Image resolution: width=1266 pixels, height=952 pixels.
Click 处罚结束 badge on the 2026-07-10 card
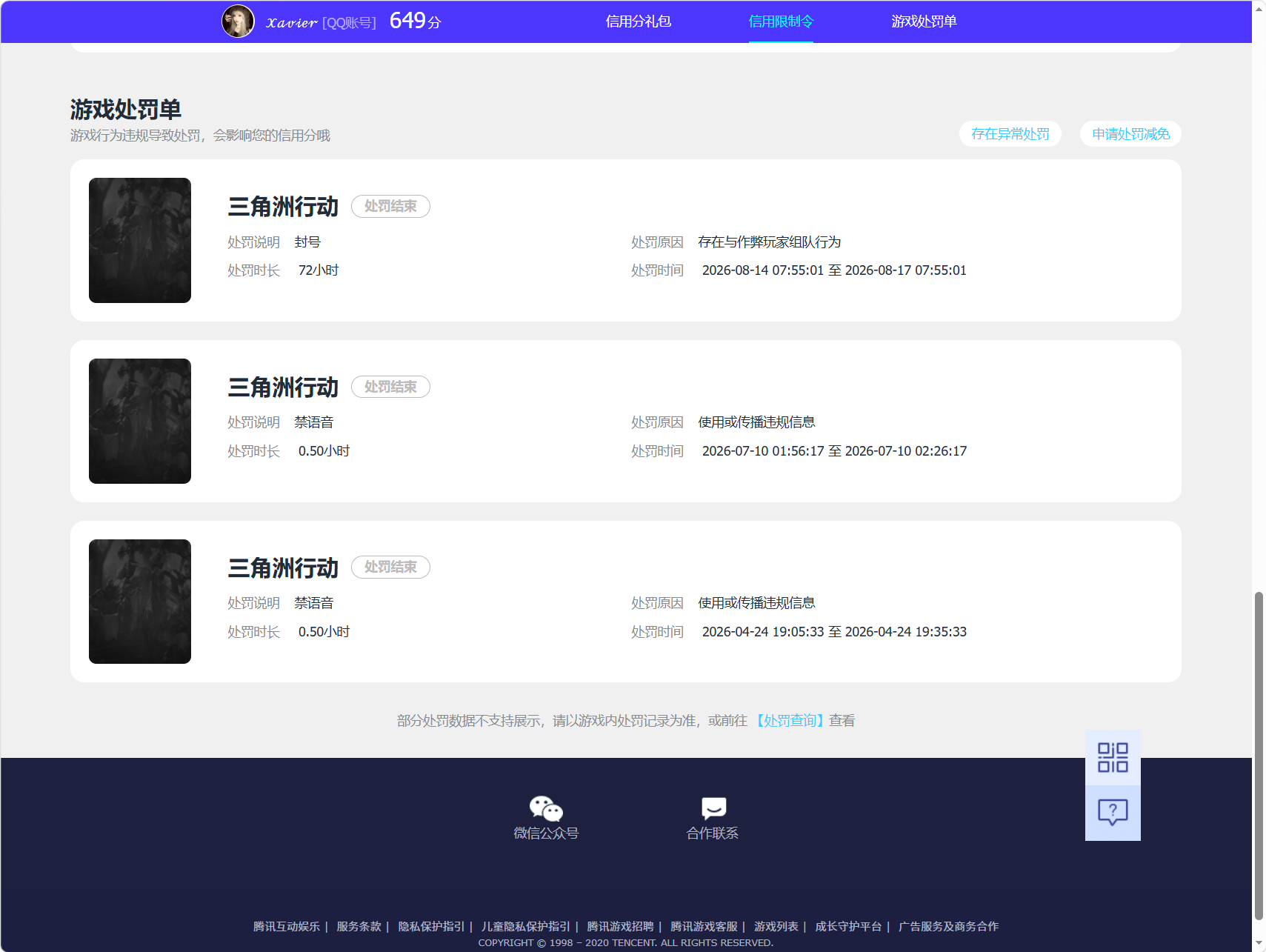coord(390,387)
